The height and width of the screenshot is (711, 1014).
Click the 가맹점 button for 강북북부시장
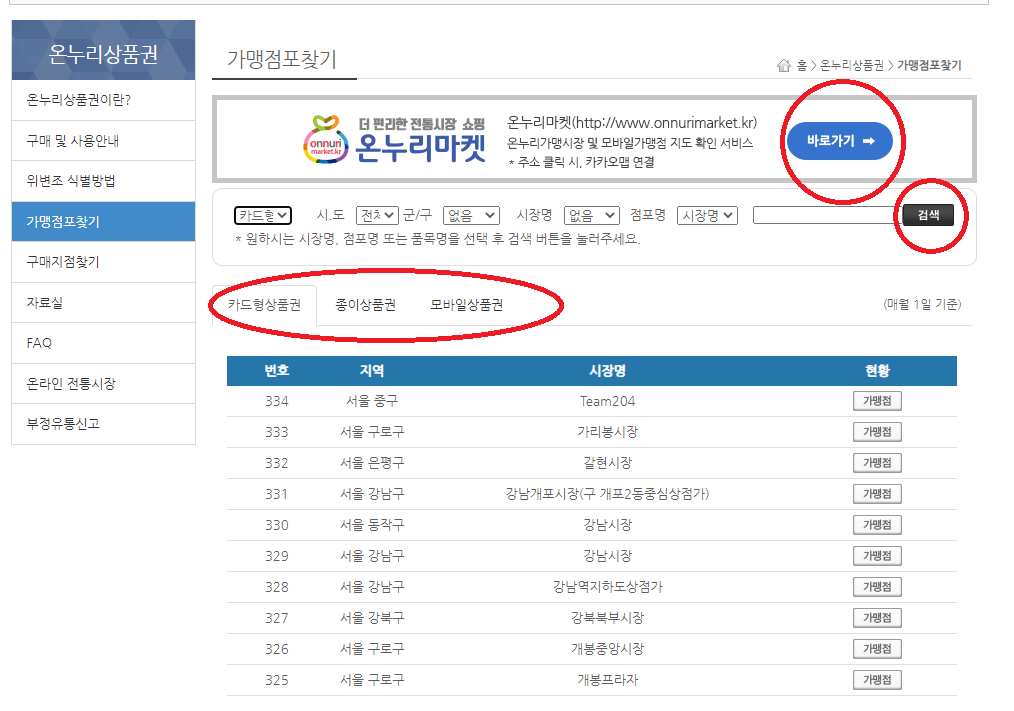tap(877, 618)
